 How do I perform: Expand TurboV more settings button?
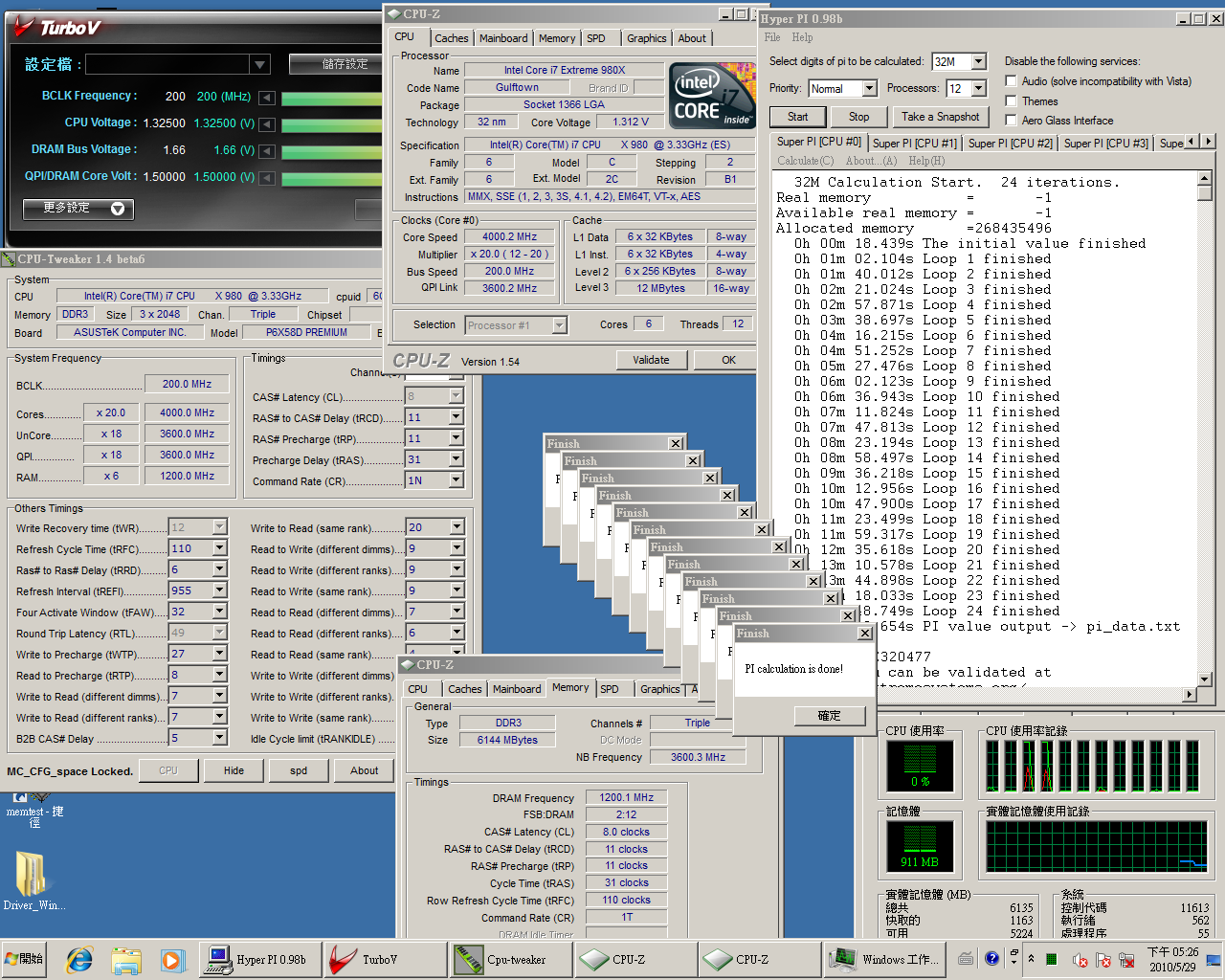[78, 209]
